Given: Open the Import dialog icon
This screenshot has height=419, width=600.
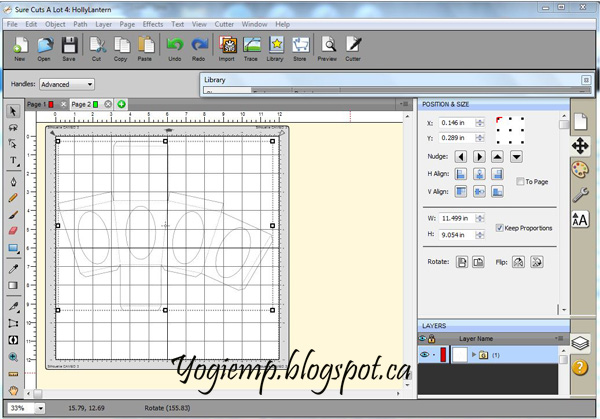Looking at the screenshot, I should (228, 46).
